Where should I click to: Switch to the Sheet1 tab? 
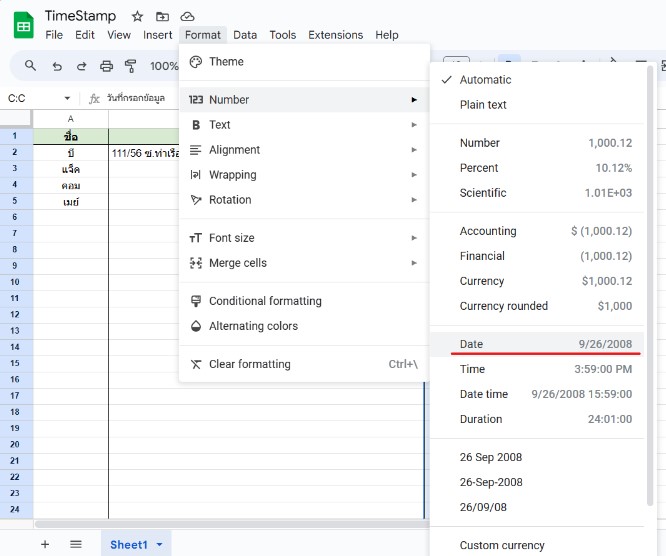tap(129, 545)
